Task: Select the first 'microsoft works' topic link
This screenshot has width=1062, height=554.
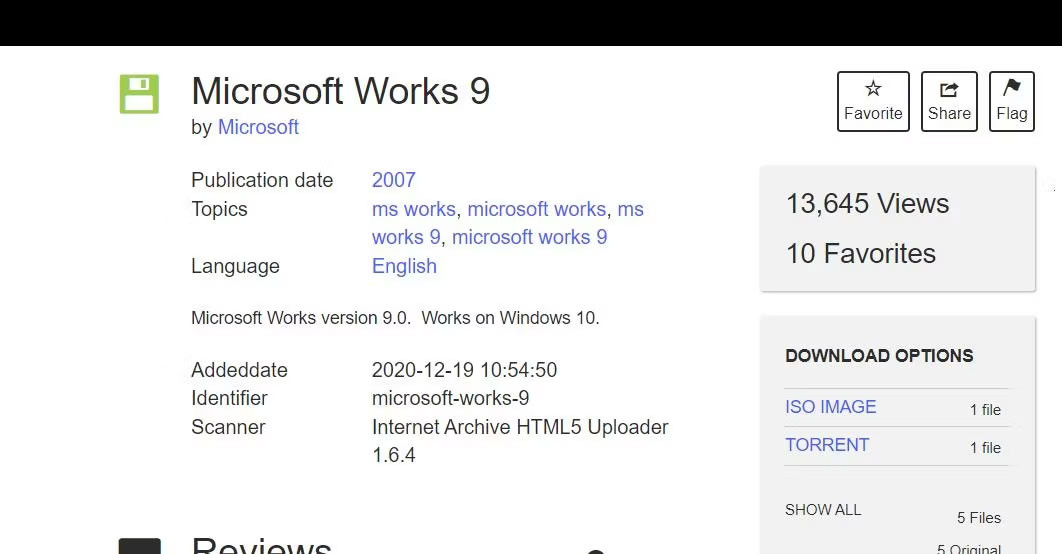Action: tap(536, 209)
